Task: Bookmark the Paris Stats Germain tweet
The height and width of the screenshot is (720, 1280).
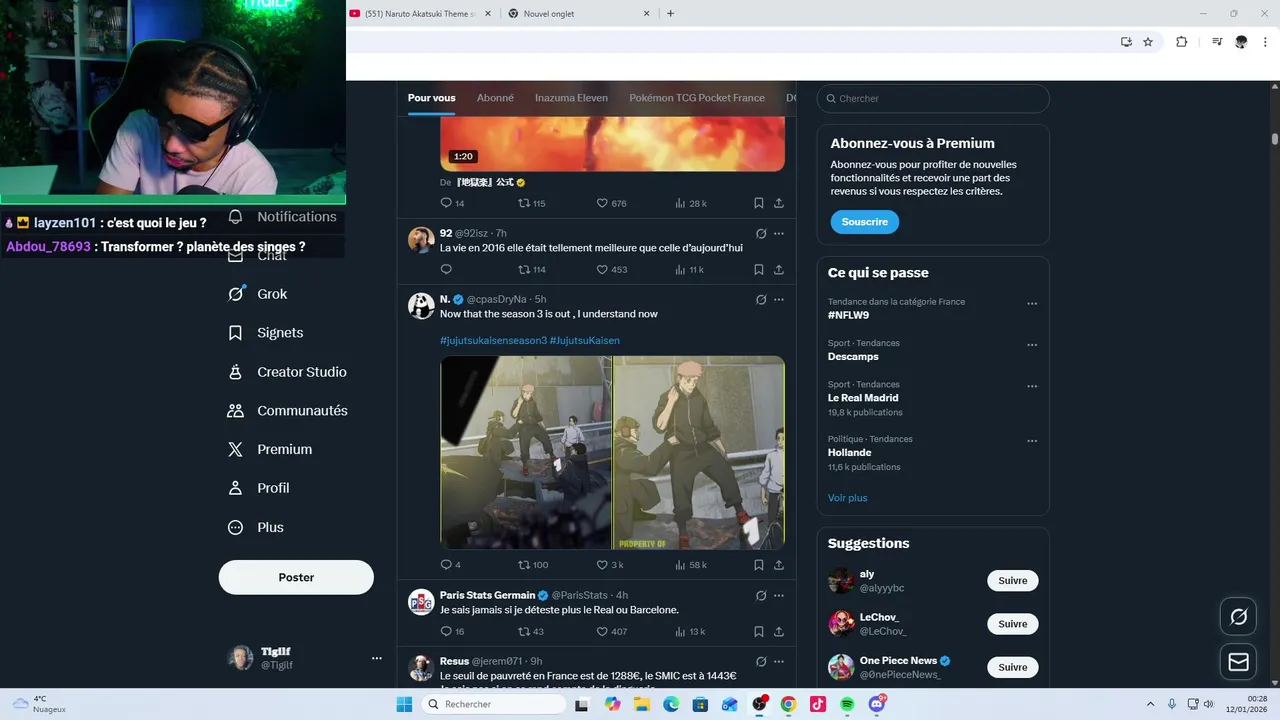Action: (x=759, y=631)
